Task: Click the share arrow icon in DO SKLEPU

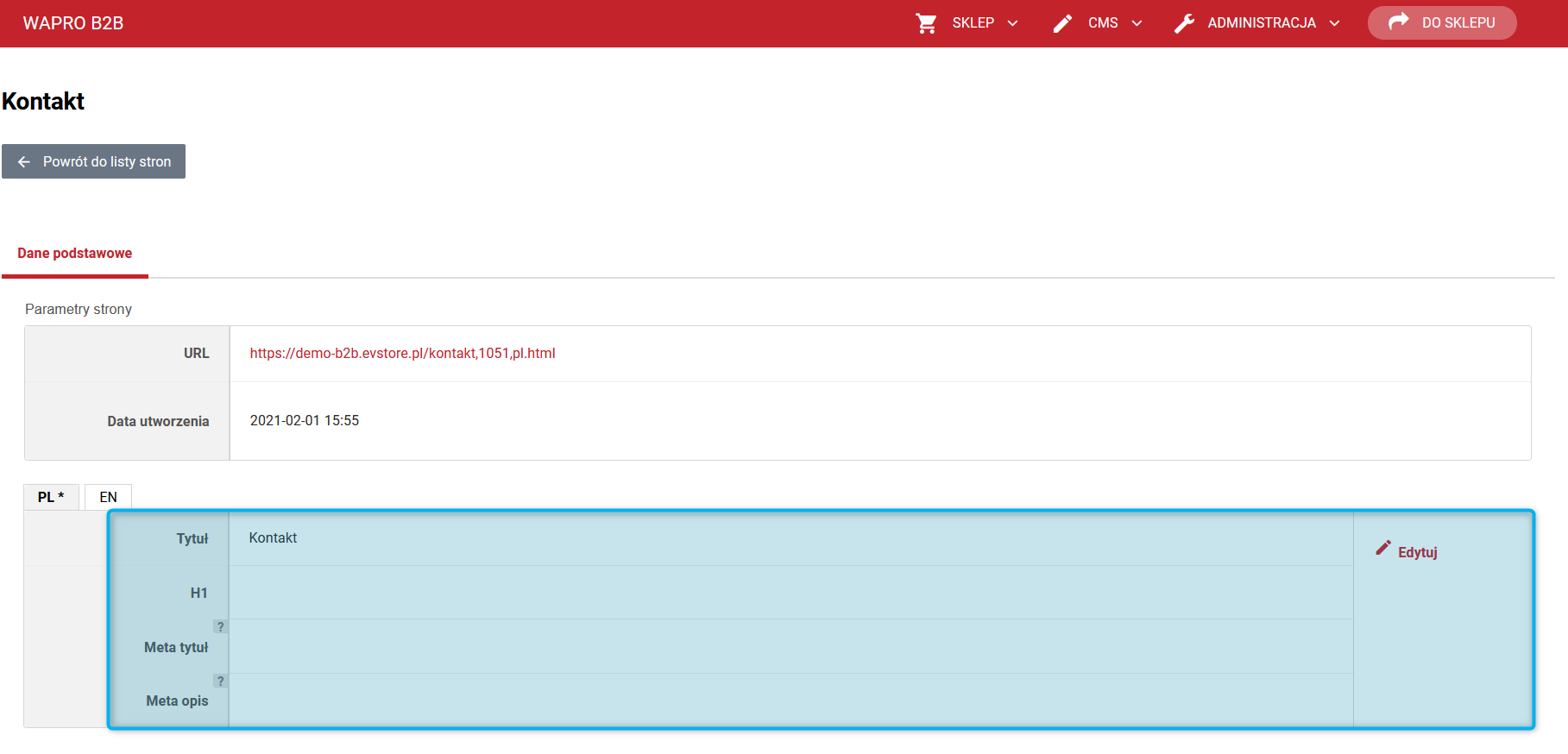Action: pos(1398,22)
